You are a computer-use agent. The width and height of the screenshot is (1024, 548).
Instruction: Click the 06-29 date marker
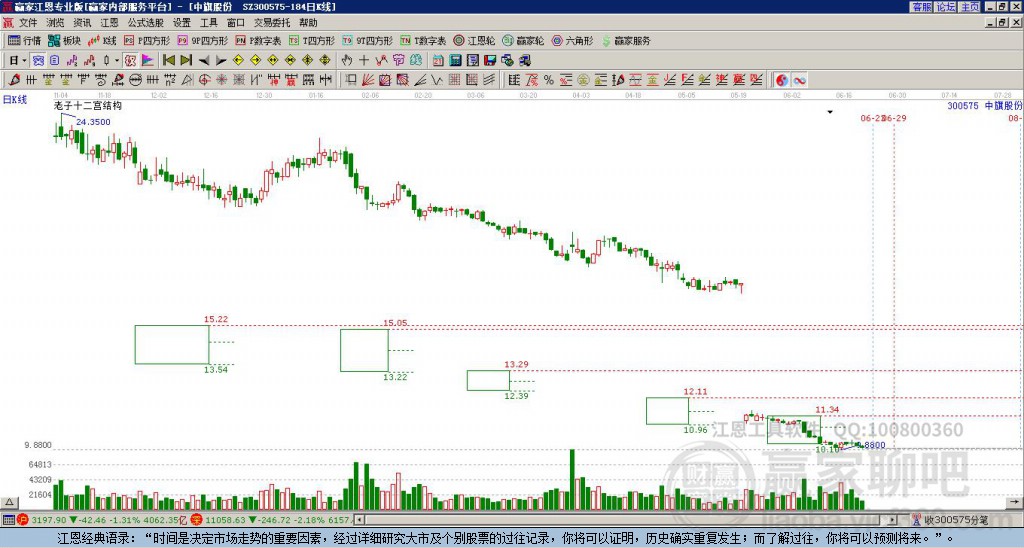point(895,118)
